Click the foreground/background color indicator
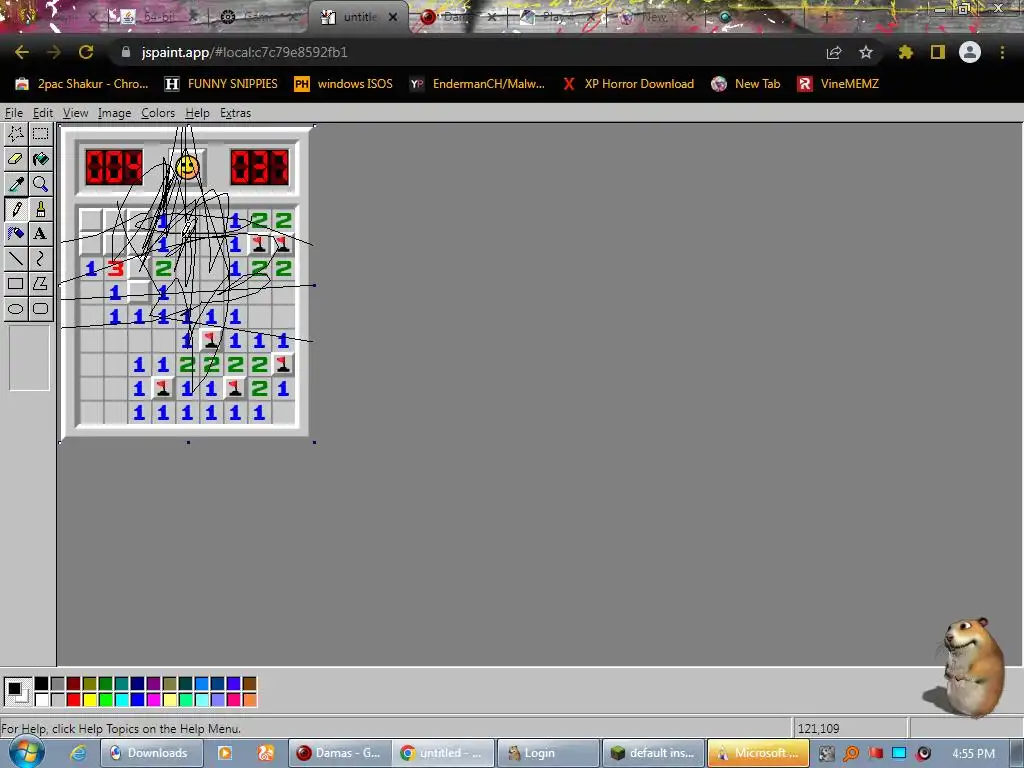This screenshot has height=768, width=1024. 16,692
